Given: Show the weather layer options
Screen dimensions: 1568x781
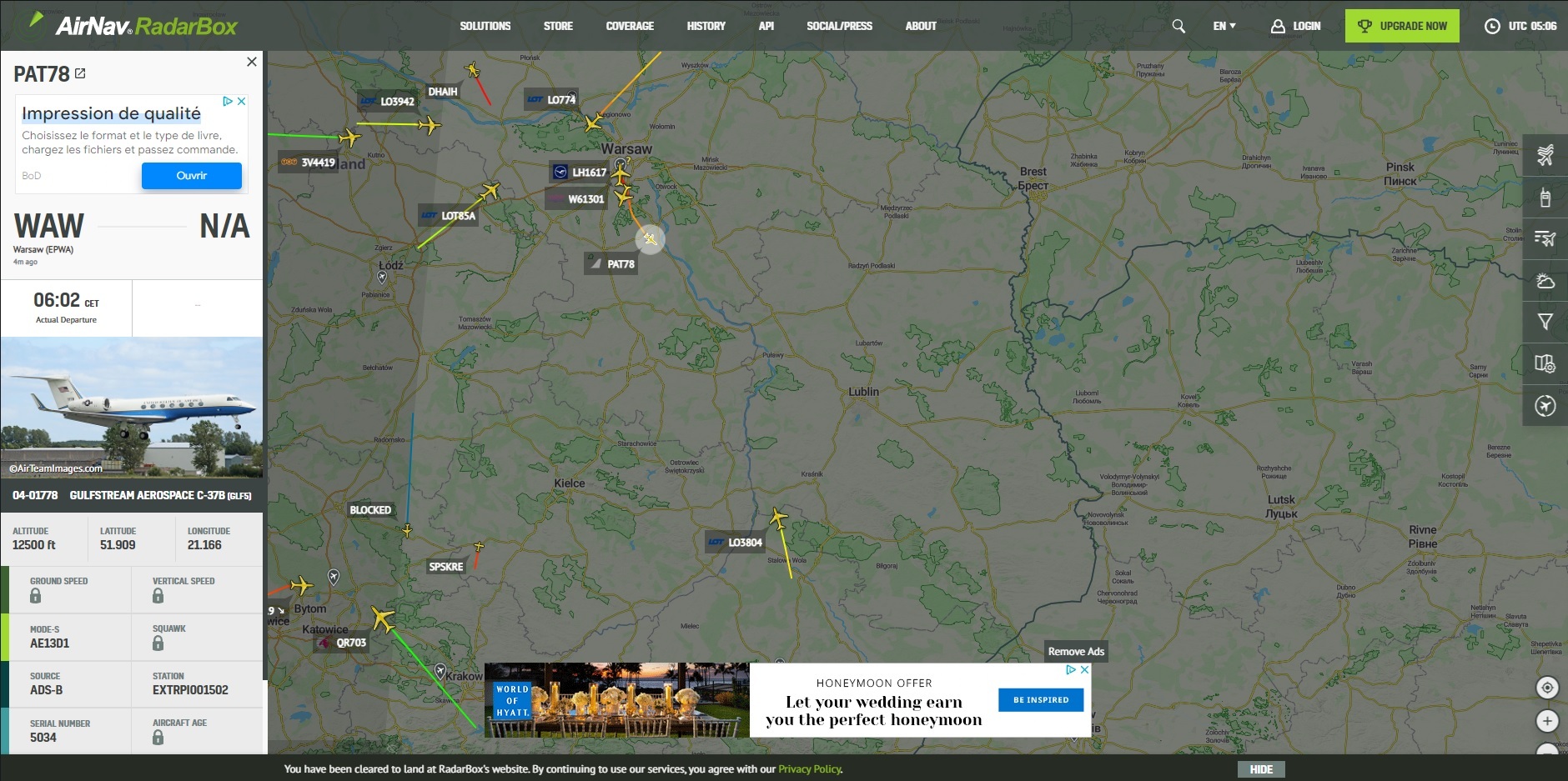Looking at the screenshot, I should click(1545, 280).
